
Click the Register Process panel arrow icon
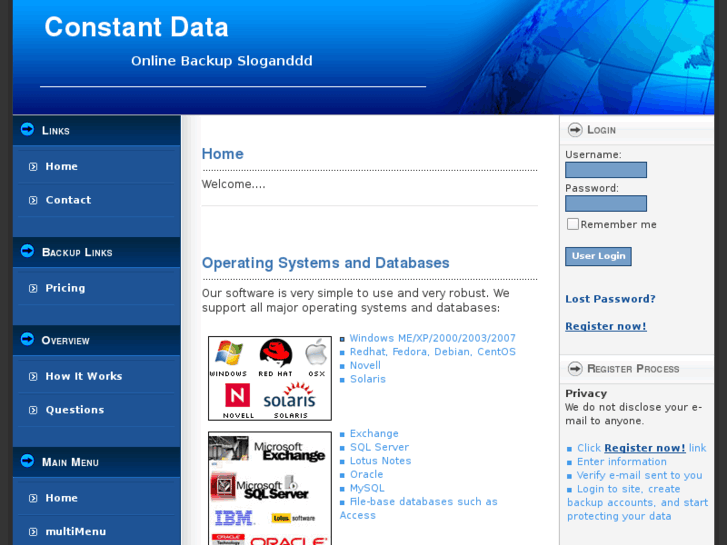575,368
